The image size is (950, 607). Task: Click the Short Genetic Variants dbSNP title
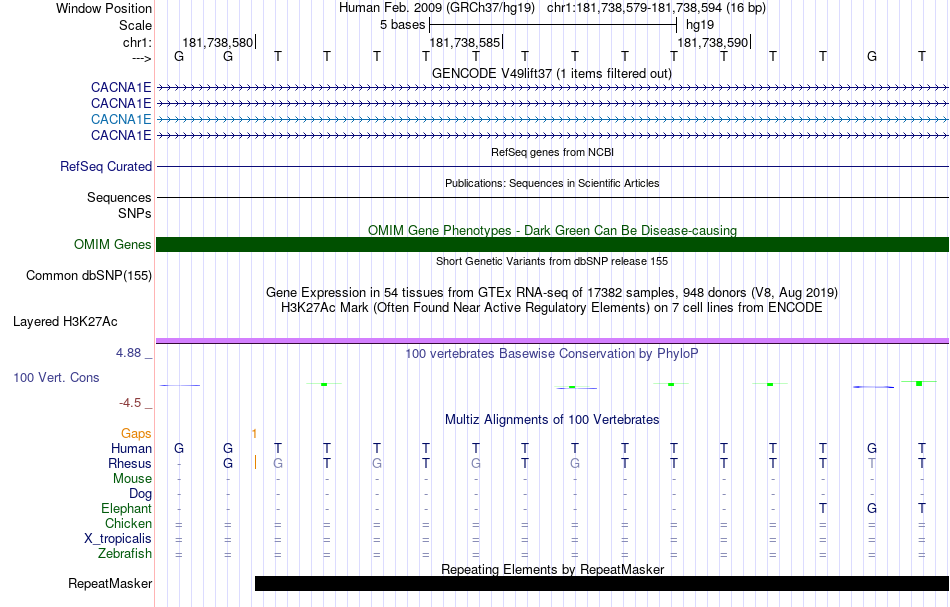pos(552,261)
